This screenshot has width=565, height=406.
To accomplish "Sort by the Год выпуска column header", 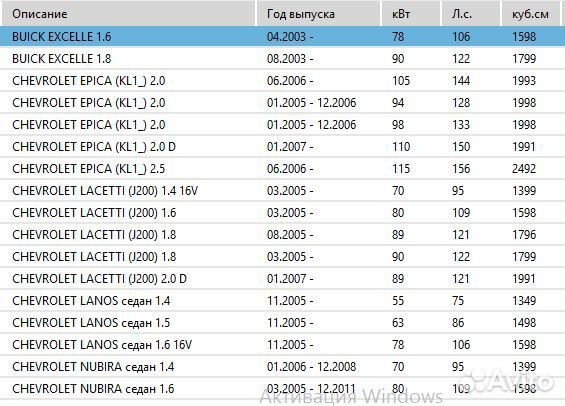I will (319, 14).
